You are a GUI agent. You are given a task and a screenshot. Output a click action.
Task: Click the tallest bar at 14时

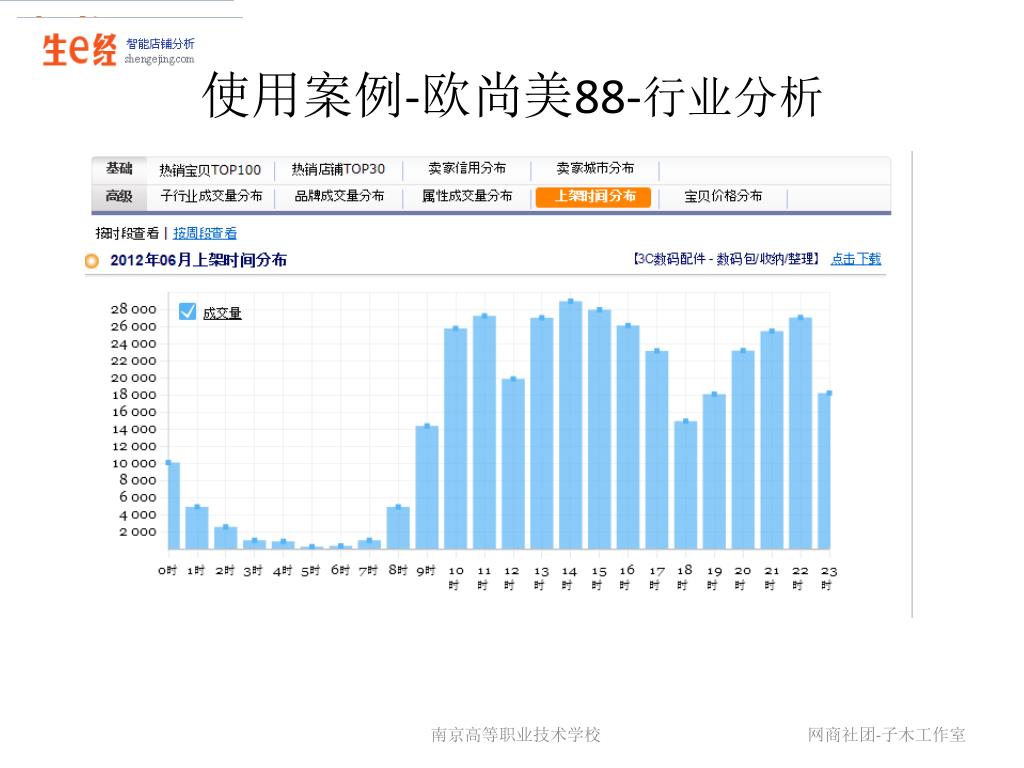click(x=570, y=425)
